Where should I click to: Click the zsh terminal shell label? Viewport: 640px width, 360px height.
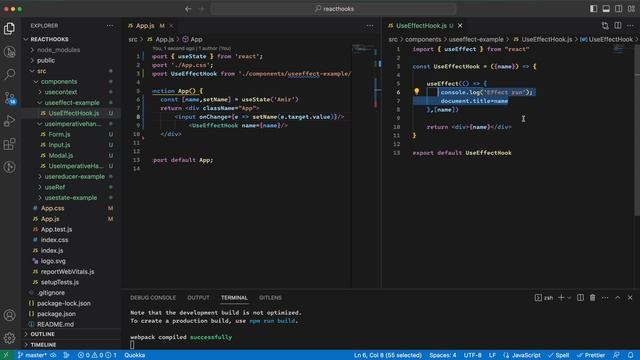click(544, 298)
